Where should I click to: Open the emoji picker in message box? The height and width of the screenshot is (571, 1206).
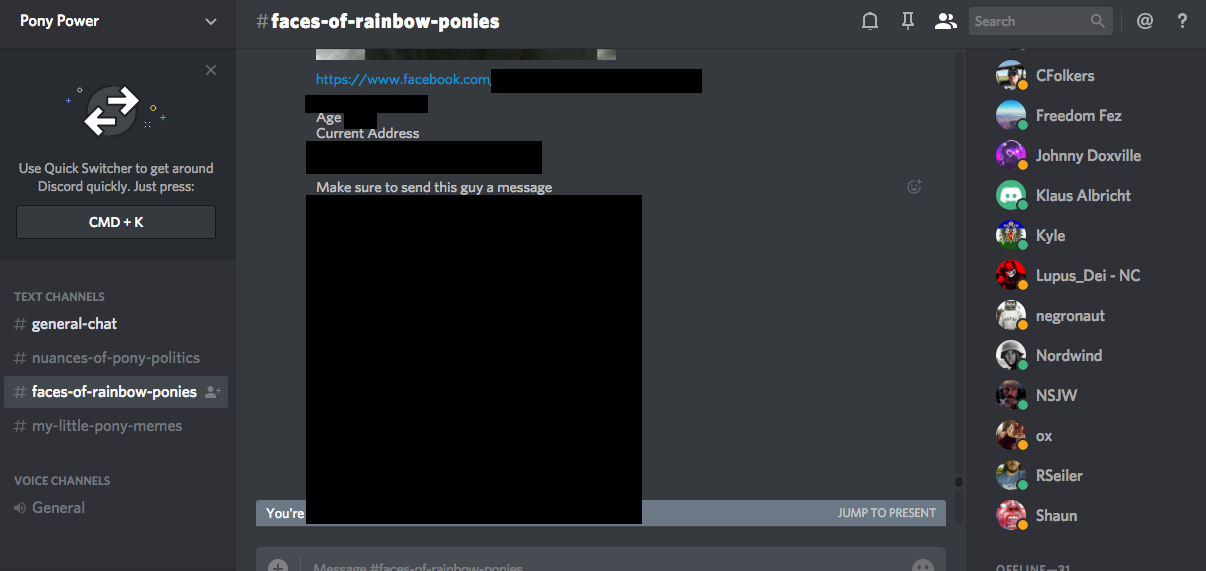tap(923, 566)
